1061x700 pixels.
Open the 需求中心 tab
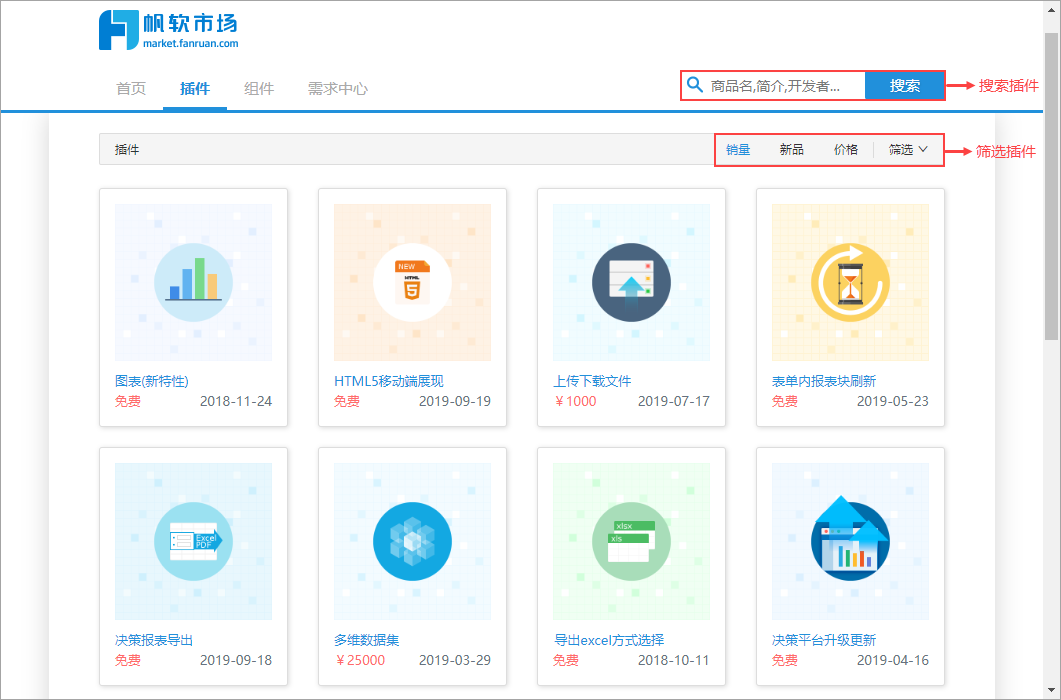coord(338,89)
